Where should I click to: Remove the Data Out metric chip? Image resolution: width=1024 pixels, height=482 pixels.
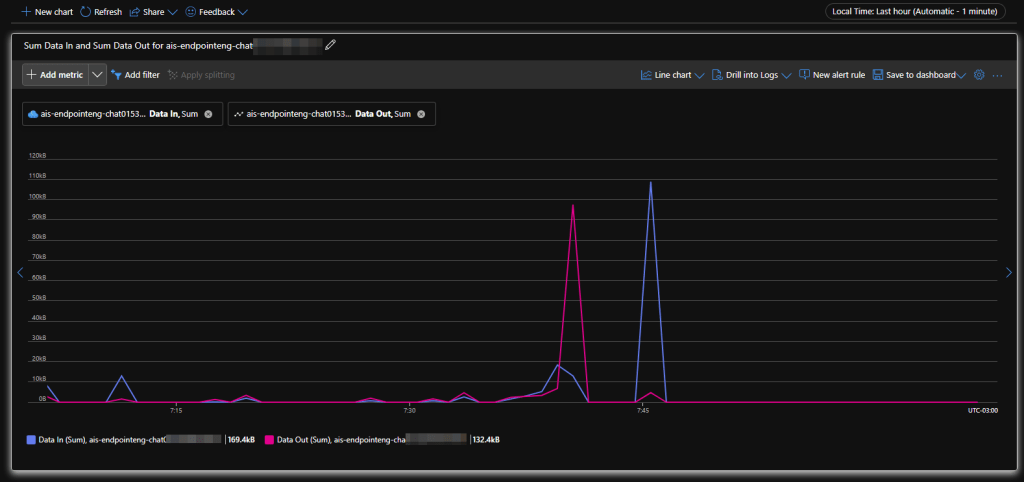point(421,114)
